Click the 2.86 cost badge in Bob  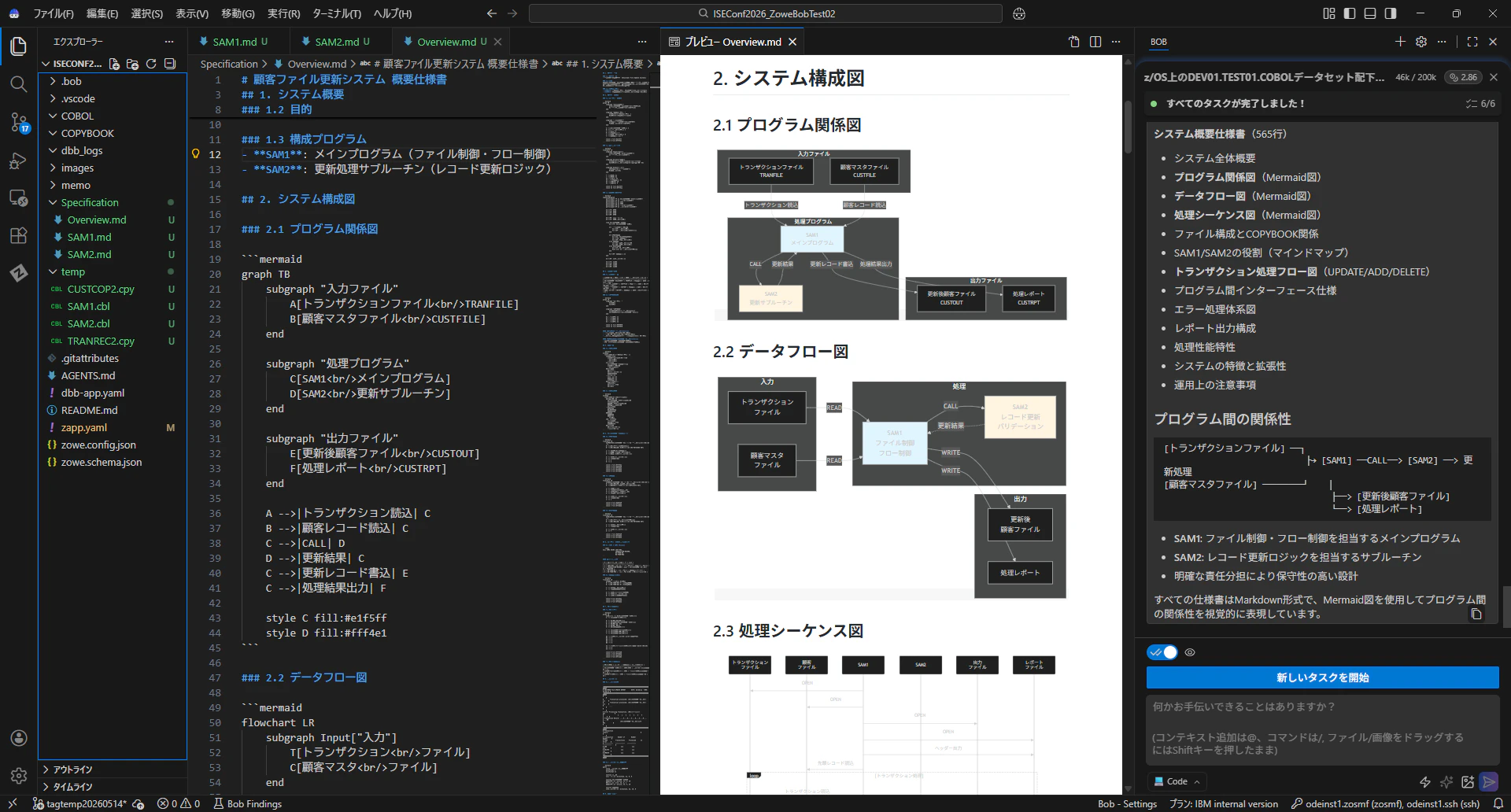1463,77
